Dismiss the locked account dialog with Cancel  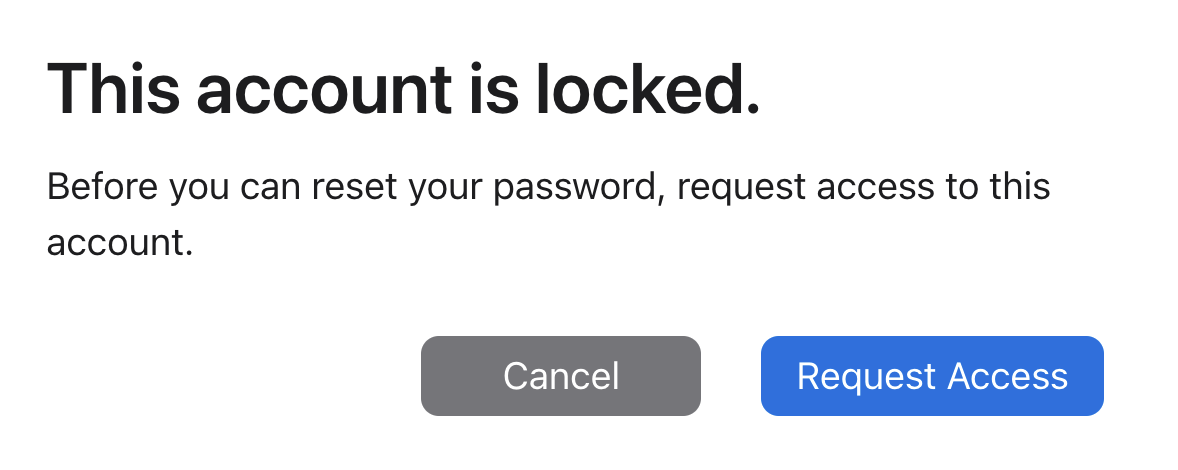560,376
